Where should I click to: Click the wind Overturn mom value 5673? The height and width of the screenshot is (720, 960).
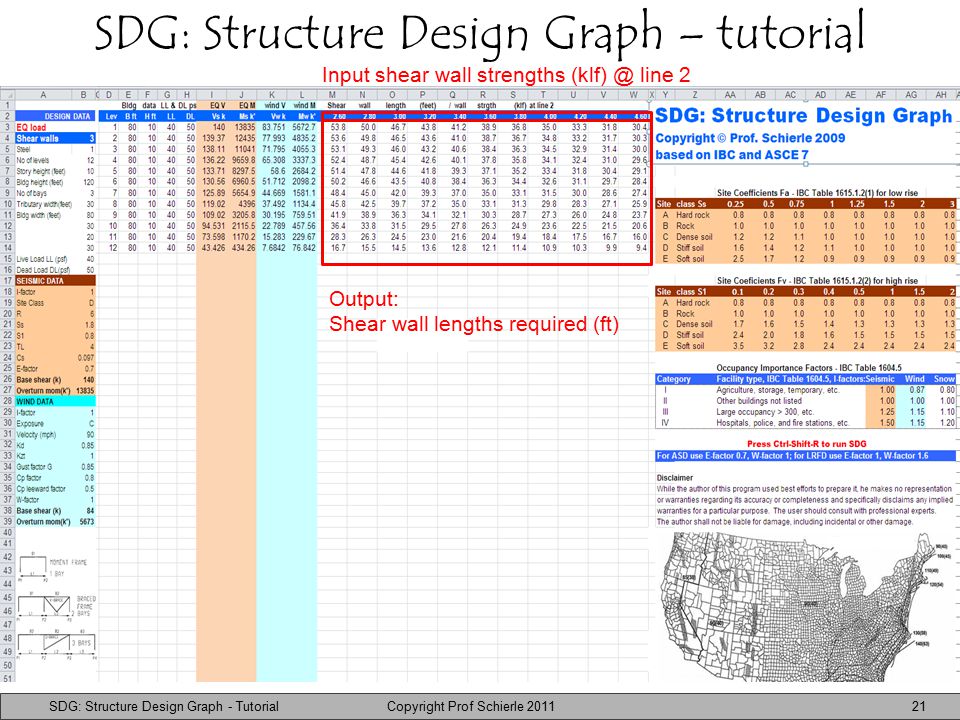87,522
